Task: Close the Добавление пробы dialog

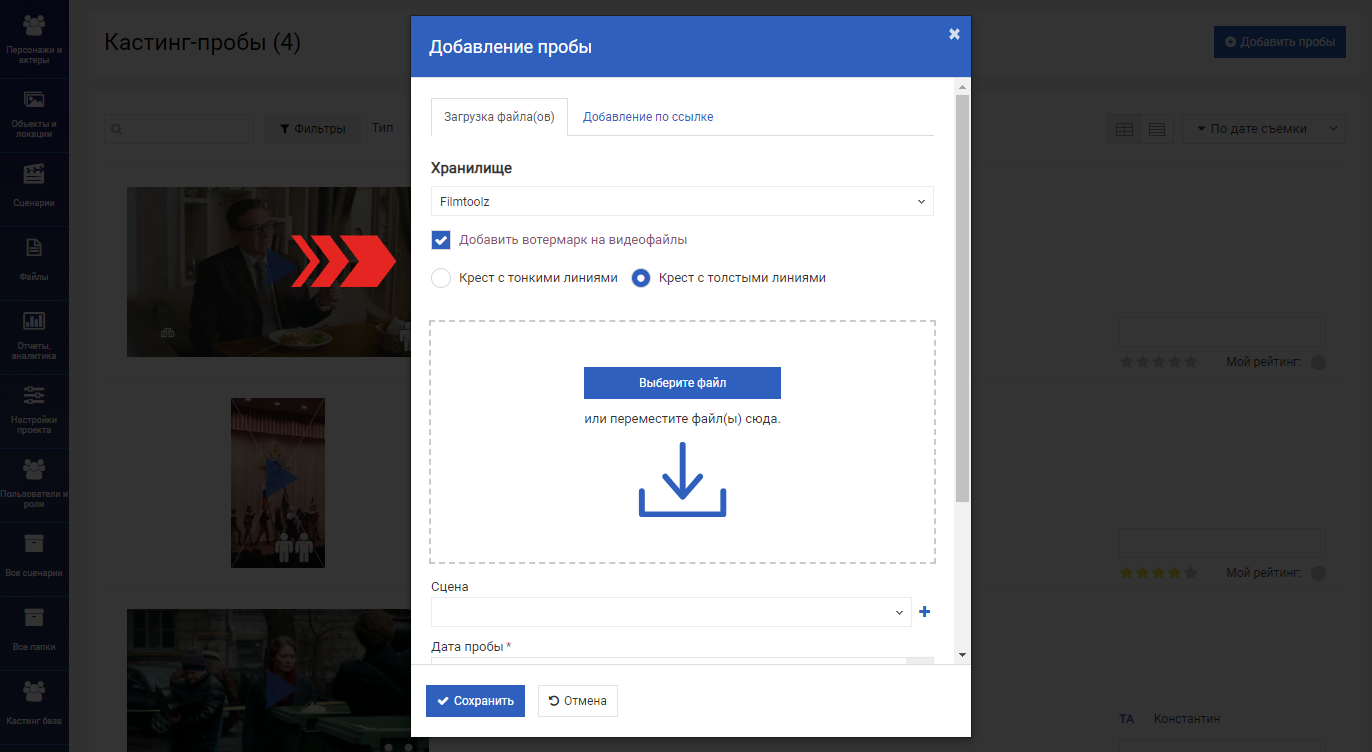Action: 954,34
